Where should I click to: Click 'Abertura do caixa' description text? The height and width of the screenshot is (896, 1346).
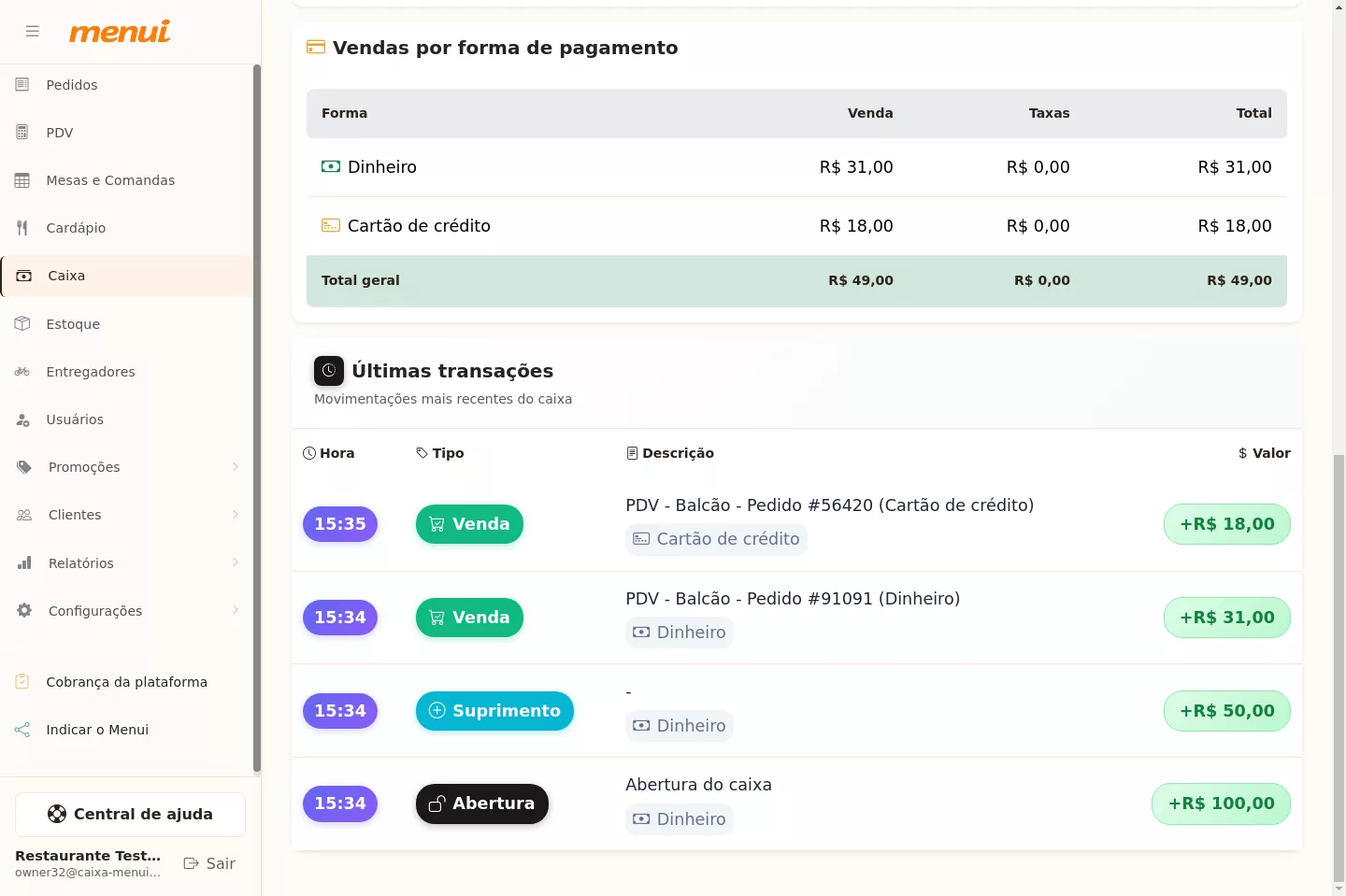click(698, 785)
